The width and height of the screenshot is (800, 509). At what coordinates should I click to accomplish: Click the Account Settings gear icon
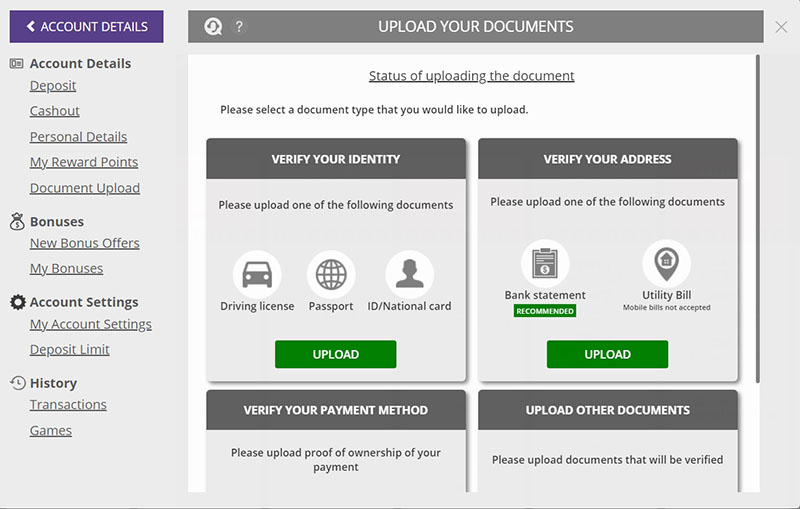(x=17, y=302)
